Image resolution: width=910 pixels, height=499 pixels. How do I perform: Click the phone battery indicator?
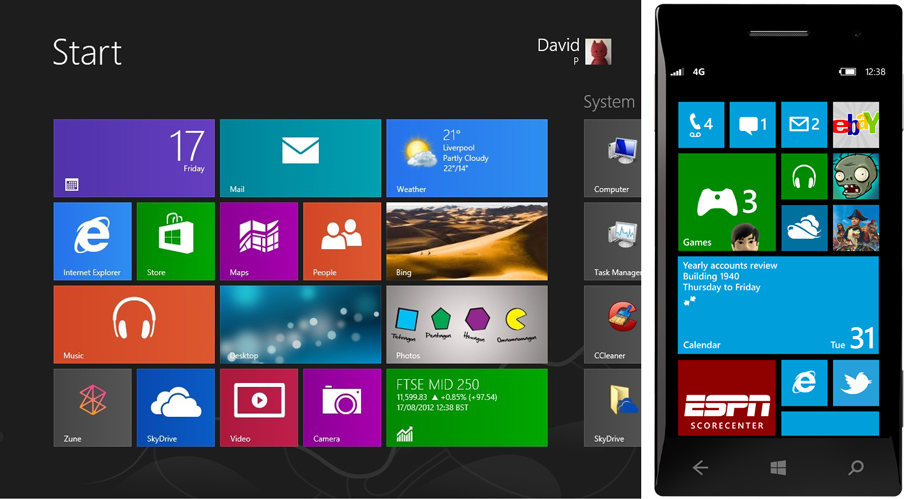847,72
